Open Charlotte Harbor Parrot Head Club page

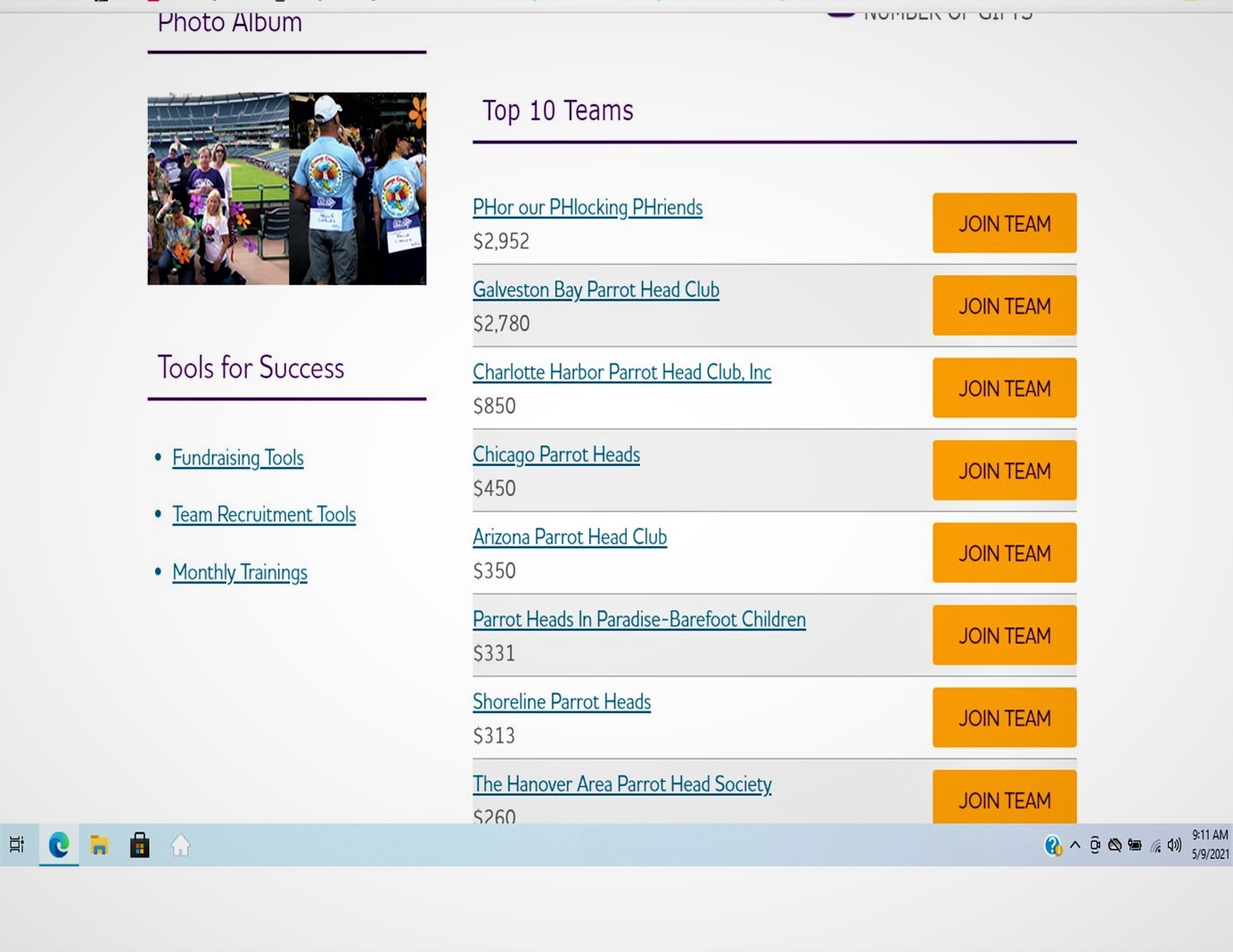[621, 373]
